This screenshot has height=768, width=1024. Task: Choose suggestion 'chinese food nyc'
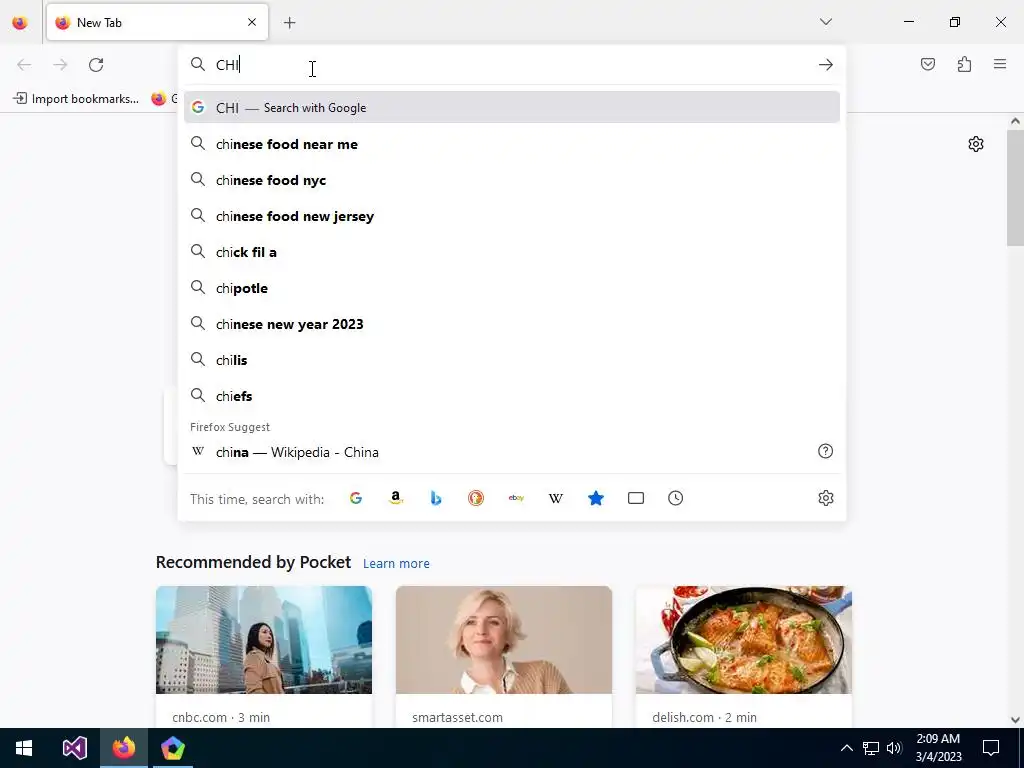coord(511,180)
